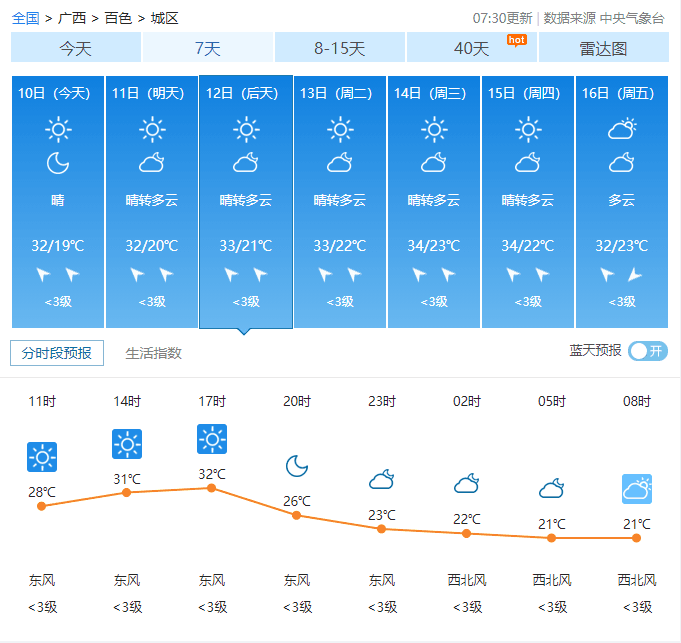Screen dimensions: 681x643
Task: Click the hot badge on 40天
Action: pos(516,40)
